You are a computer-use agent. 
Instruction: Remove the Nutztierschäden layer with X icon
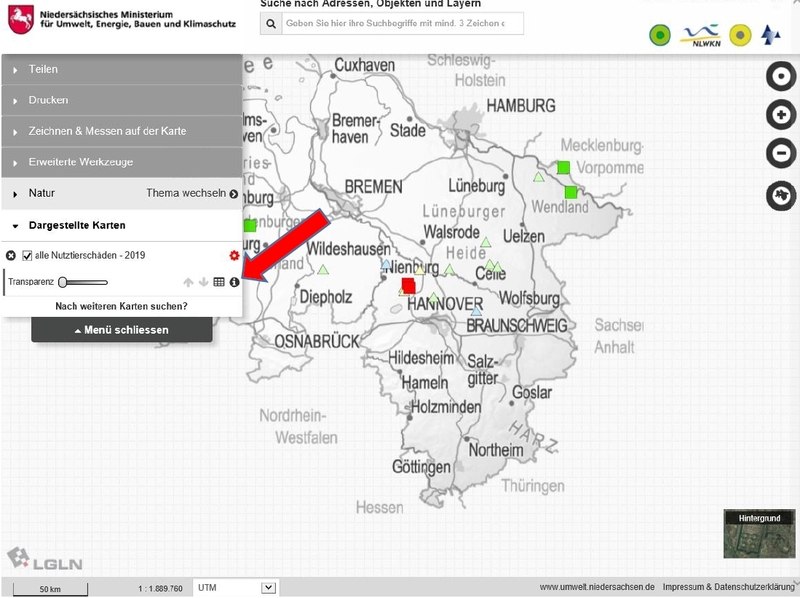click(x=11, y=256)
